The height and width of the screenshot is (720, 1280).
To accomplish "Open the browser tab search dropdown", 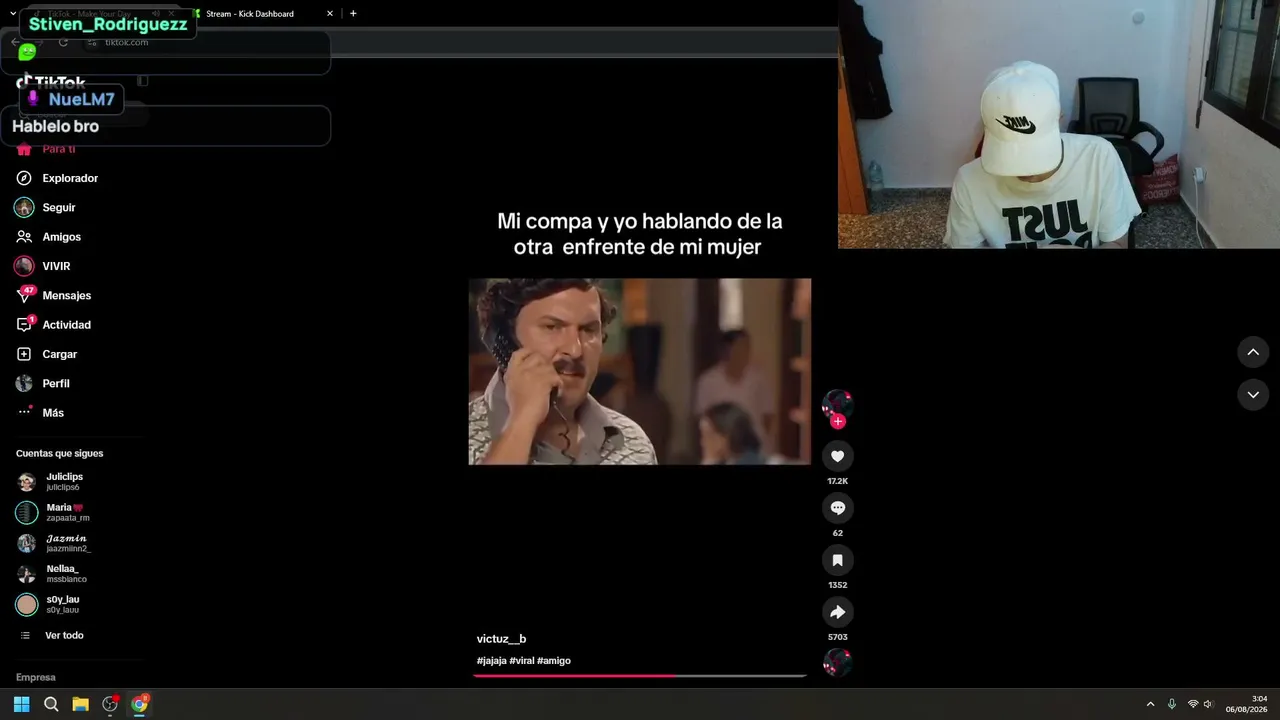I will point(12,14).
